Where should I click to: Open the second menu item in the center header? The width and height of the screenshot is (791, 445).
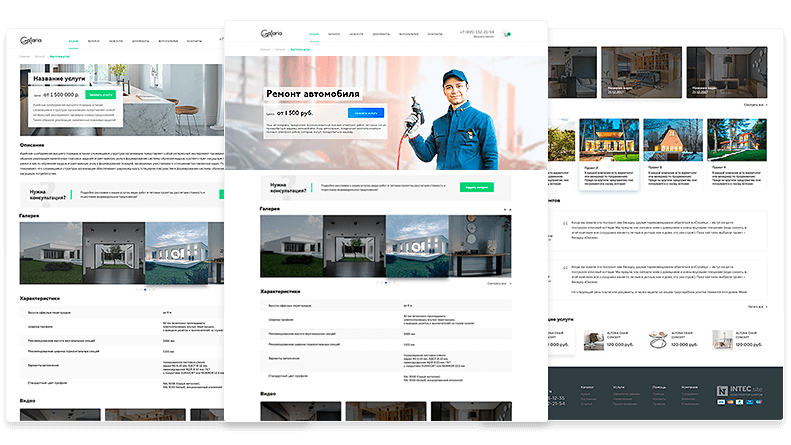334,34
